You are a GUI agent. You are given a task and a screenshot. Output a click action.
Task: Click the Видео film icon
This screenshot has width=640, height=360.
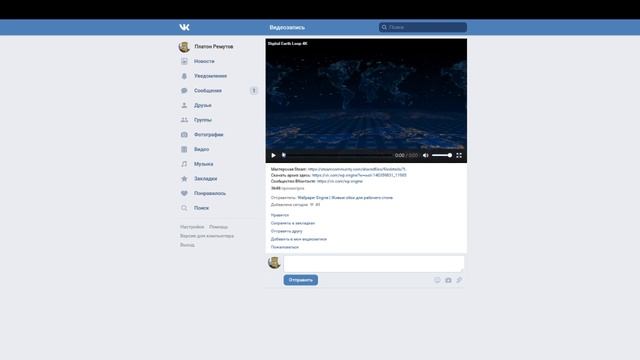[184, 149]
